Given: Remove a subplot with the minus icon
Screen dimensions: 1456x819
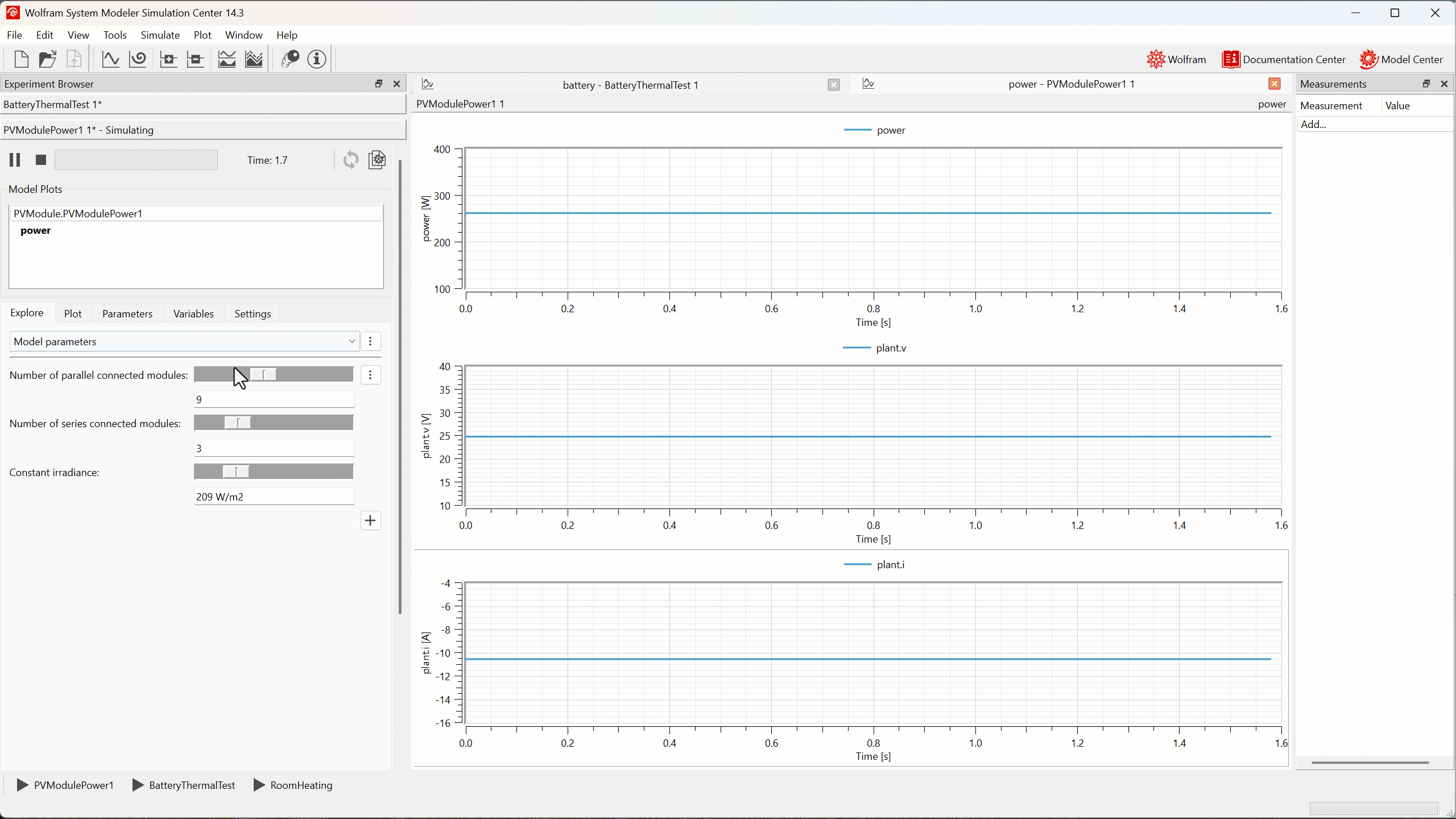Looking at the screenshot, I should 196,59.
